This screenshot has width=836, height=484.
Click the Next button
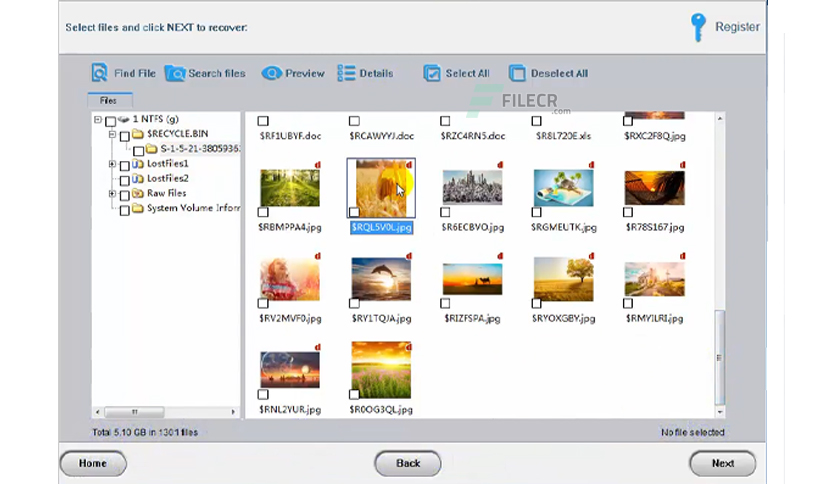[722, 463]
